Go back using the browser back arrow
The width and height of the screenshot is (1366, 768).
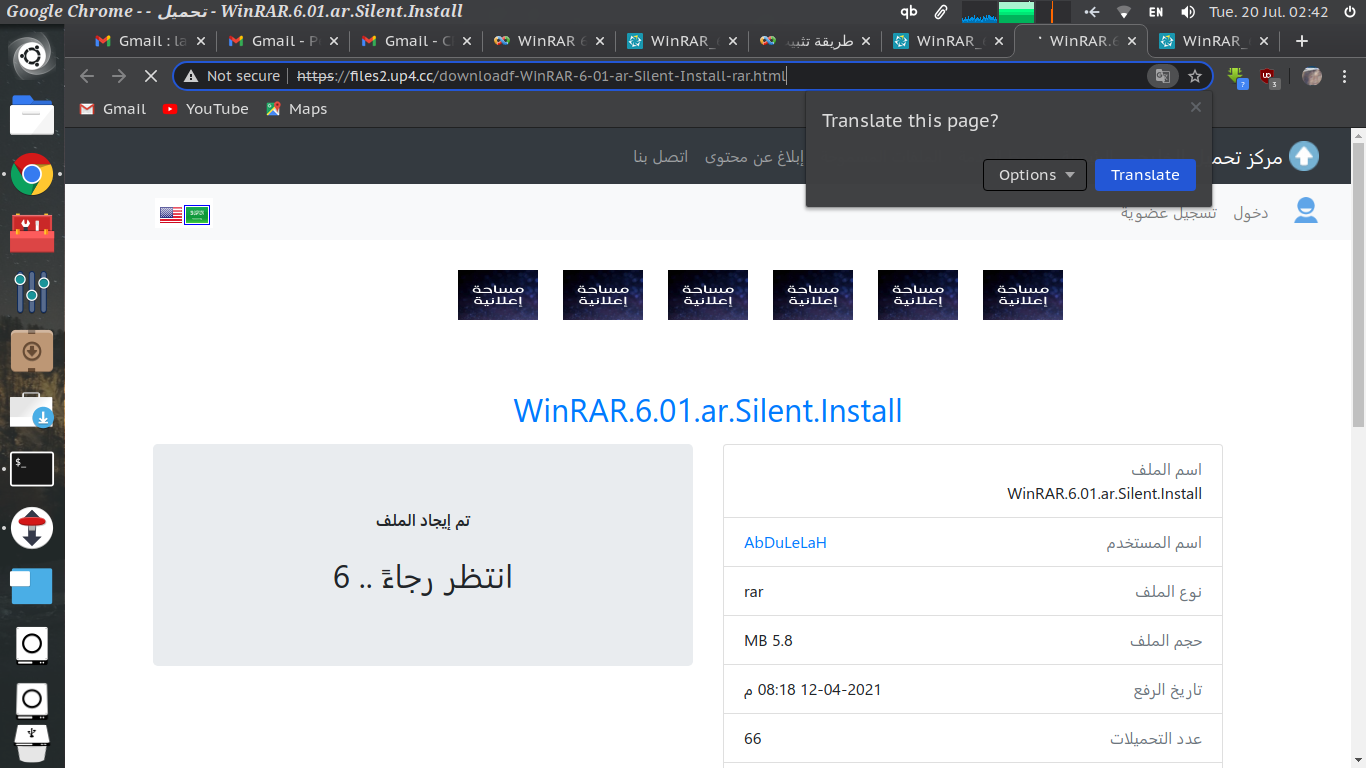pyautogui.click(x=87, y=76)
